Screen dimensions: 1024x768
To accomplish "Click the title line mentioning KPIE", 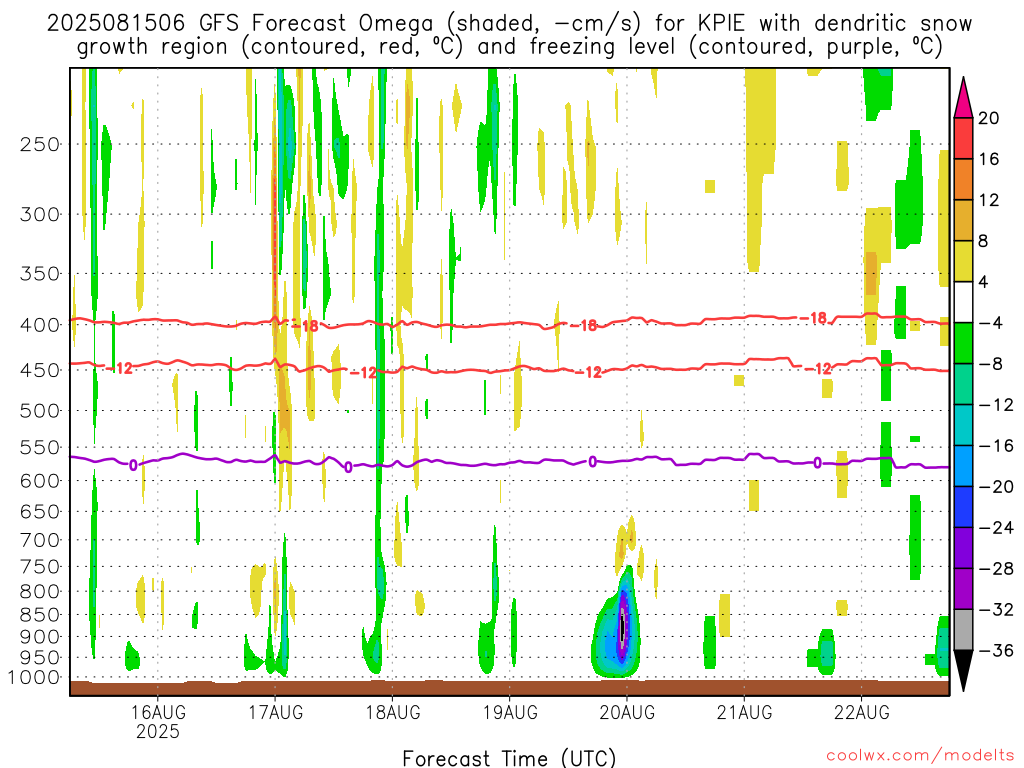I will (x=509, y=24).
